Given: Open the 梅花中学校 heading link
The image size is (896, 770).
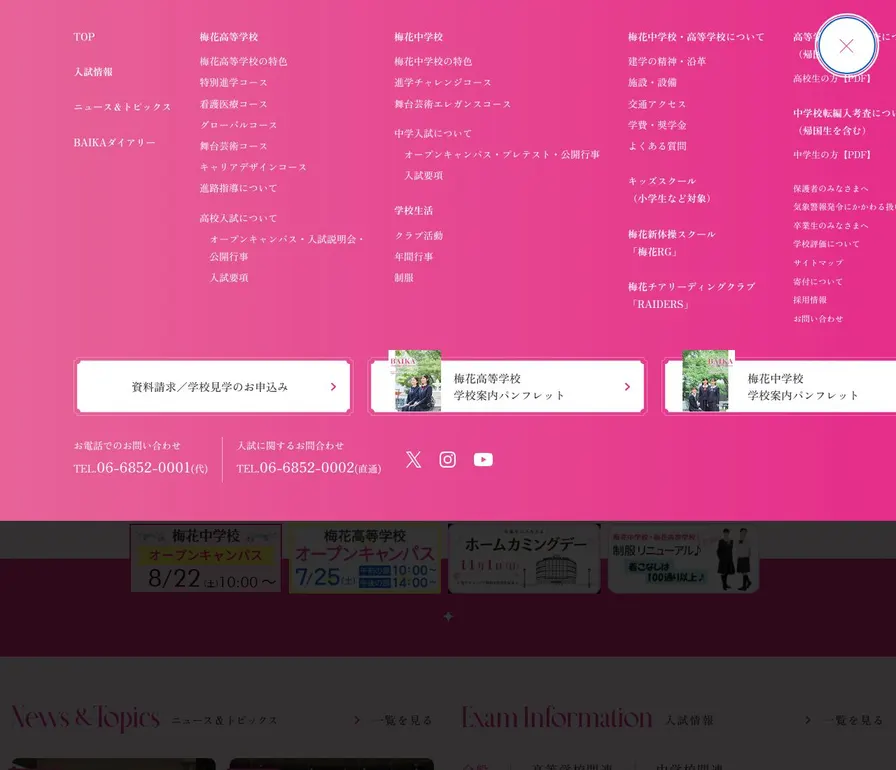Looking at the screenshot, I should [x=419, y=37].
